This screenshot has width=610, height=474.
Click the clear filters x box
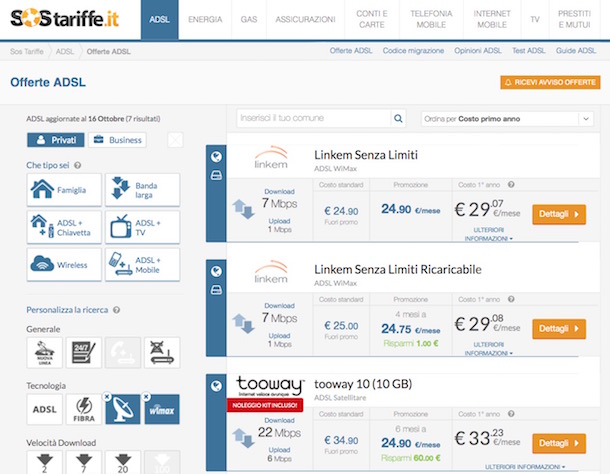click(175, 140)
